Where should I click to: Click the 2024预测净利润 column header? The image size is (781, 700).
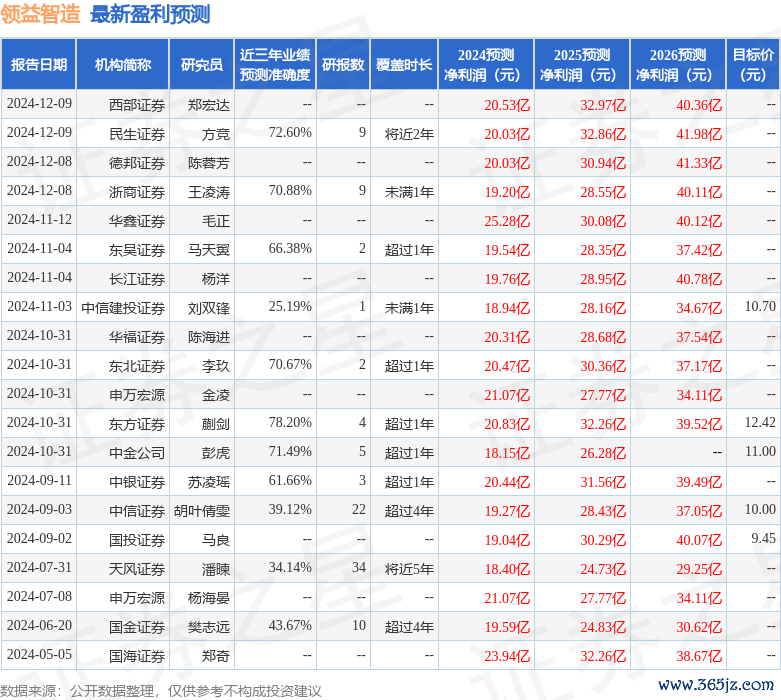pyautogui.click(x=486, y=65)
